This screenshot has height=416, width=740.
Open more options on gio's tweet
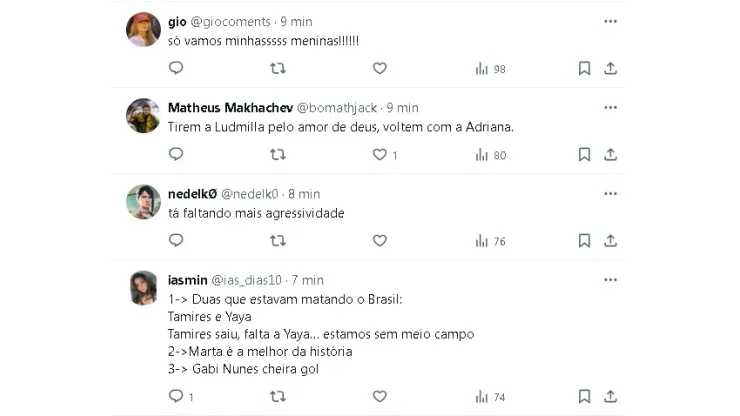(x=610, y=21)
